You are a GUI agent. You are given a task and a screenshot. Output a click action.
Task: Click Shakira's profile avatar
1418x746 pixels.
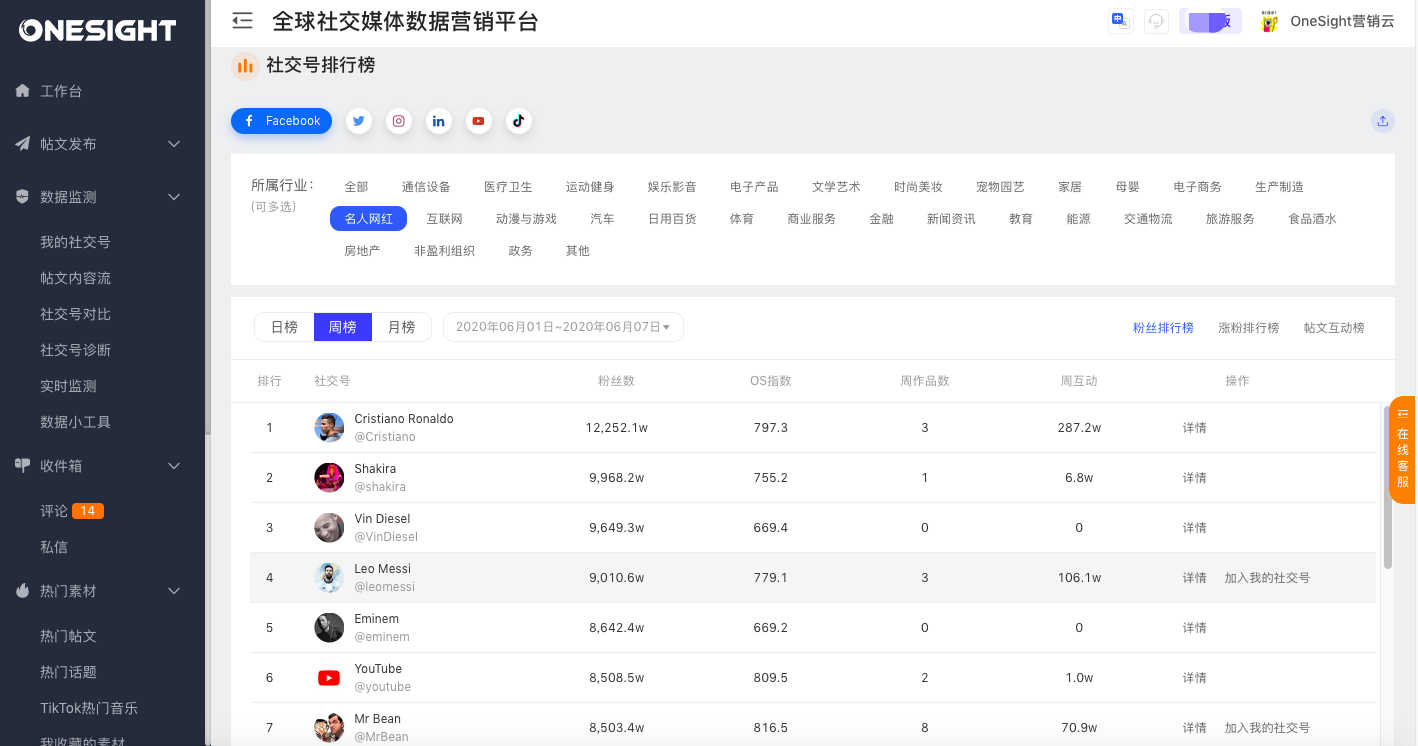click(x=329, y=478)
